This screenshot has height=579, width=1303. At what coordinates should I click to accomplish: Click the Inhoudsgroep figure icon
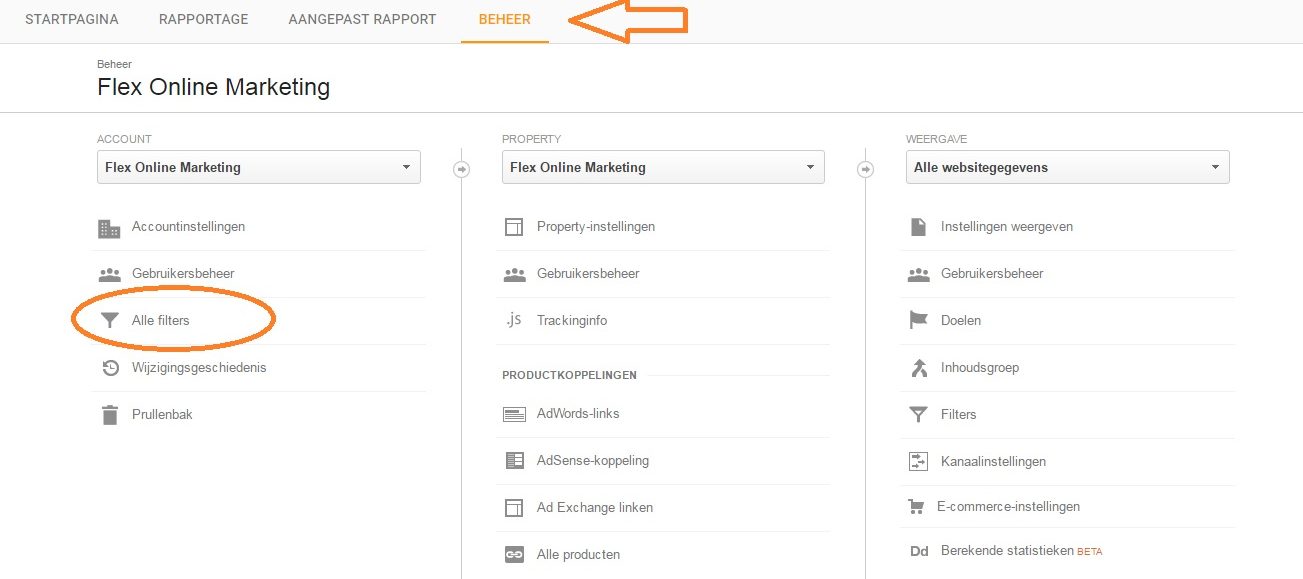coord(918,368)
